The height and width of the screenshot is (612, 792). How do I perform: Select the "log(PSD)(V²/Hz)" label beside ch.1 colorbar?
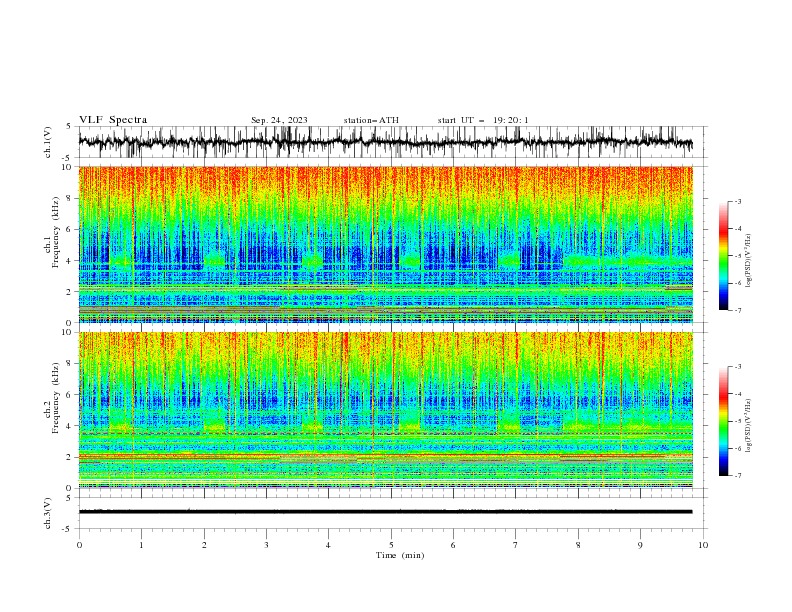[x=748, y=261]
